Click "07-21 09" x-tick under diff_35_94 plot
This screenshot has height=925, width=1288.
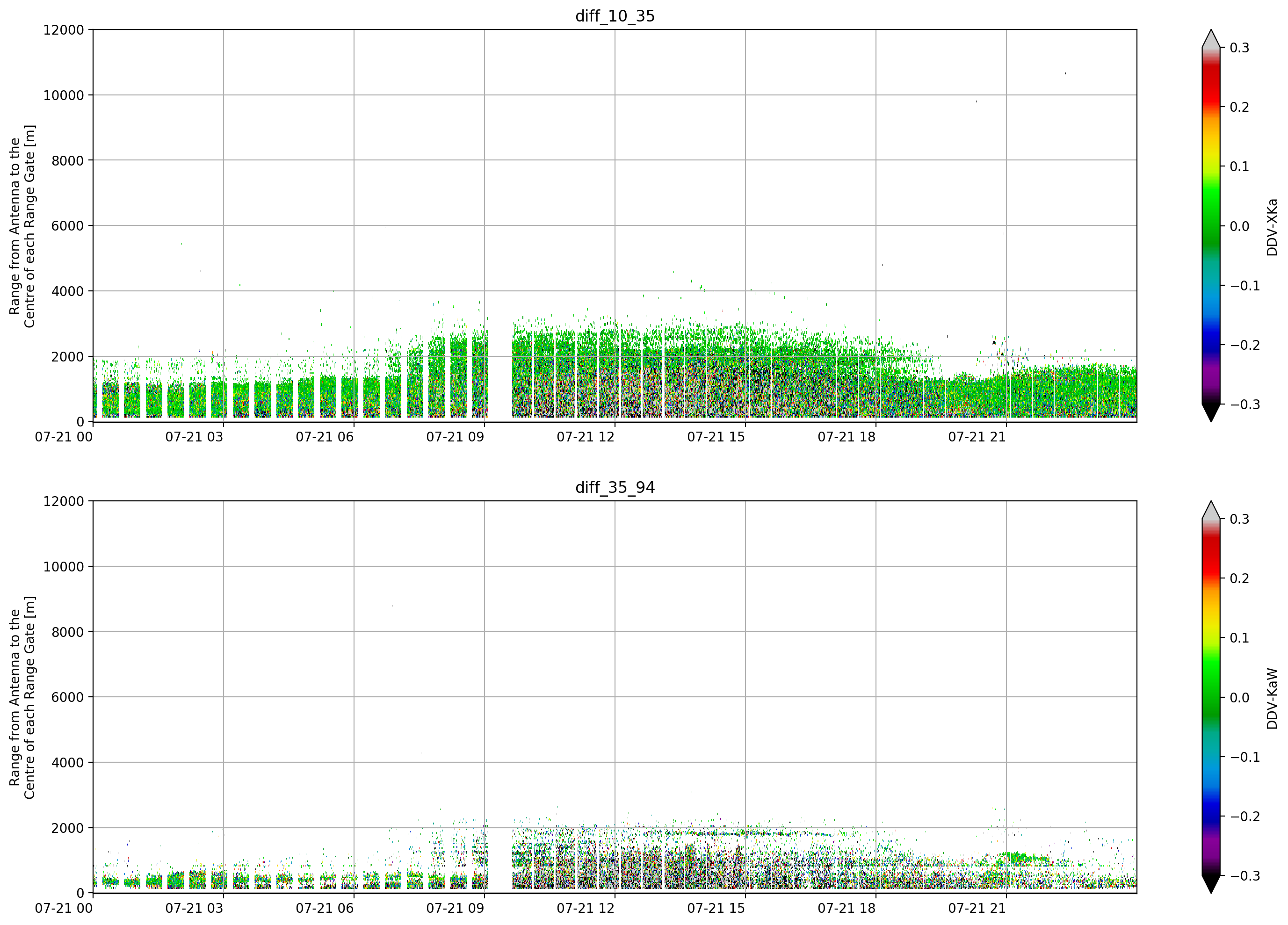coord(456,908)
